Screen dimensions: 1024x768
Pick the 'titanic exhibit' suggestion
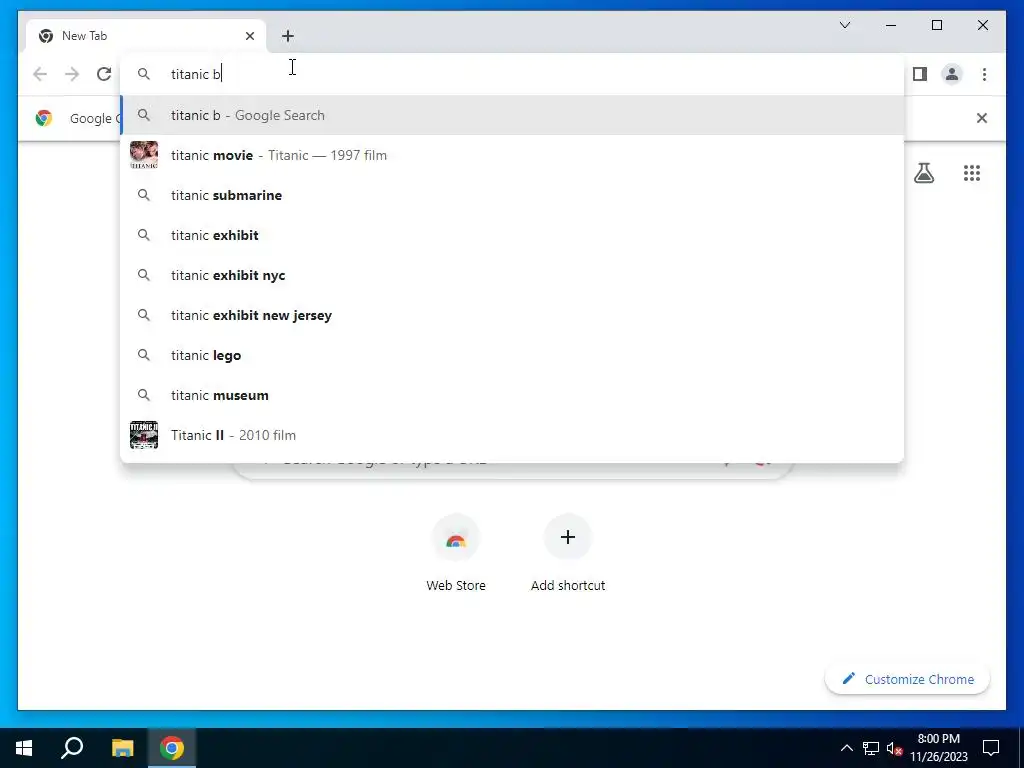(513, 235)
